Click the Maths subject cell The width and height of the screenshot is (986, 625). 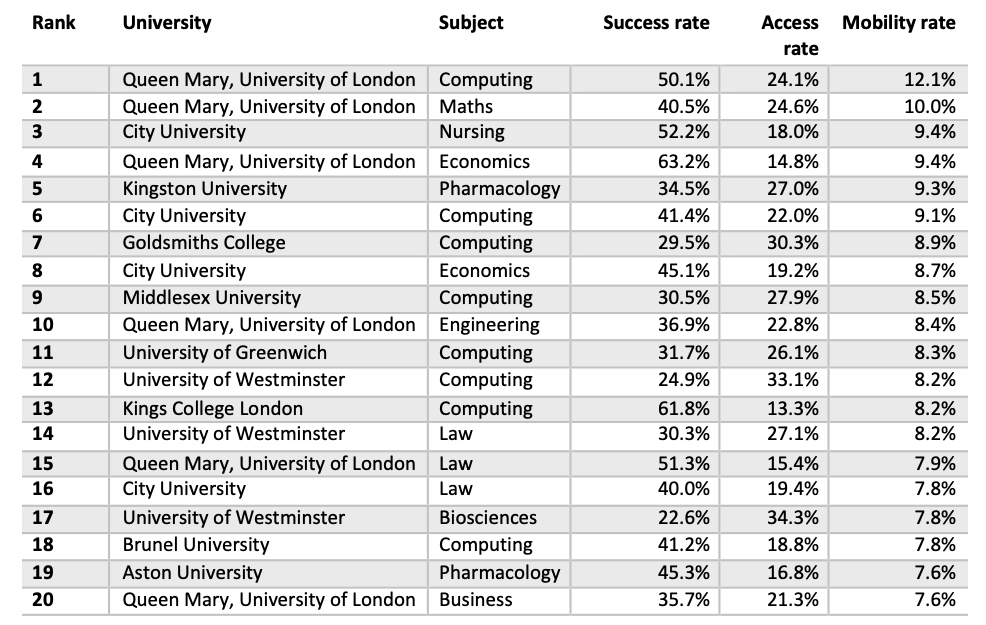tap(466, 106)
